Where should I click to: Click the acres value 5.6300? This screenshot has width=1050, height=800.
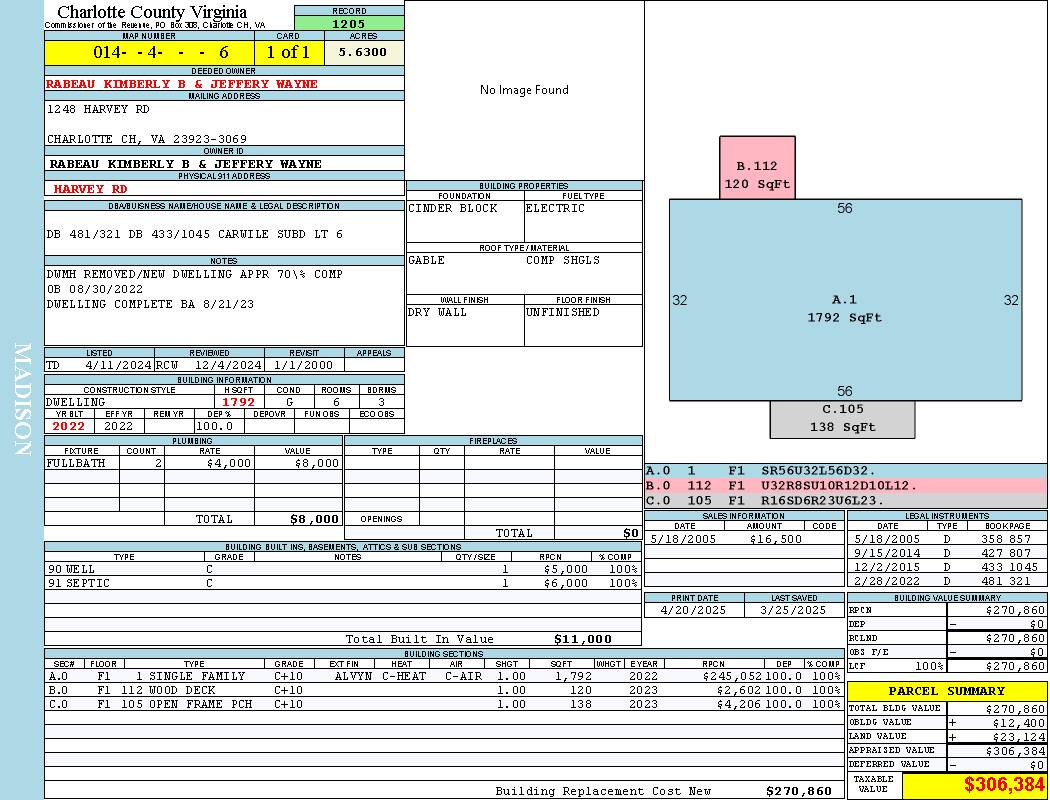pyautogui.click(x=364, y=52)
